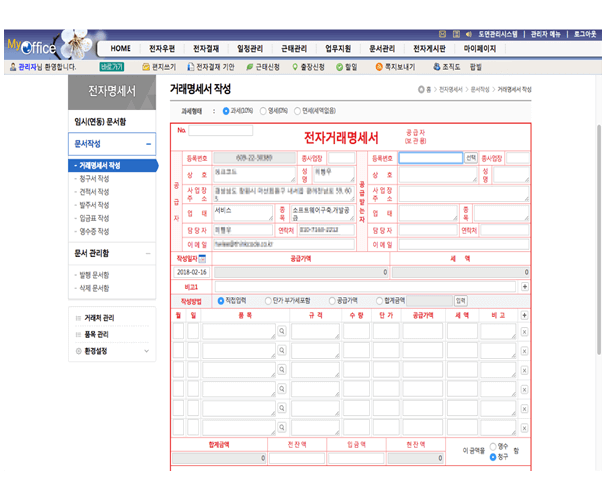The image size is (605, 500).
Task: Expand 환경설정 in sidebar
Action: tap(147, 351)
